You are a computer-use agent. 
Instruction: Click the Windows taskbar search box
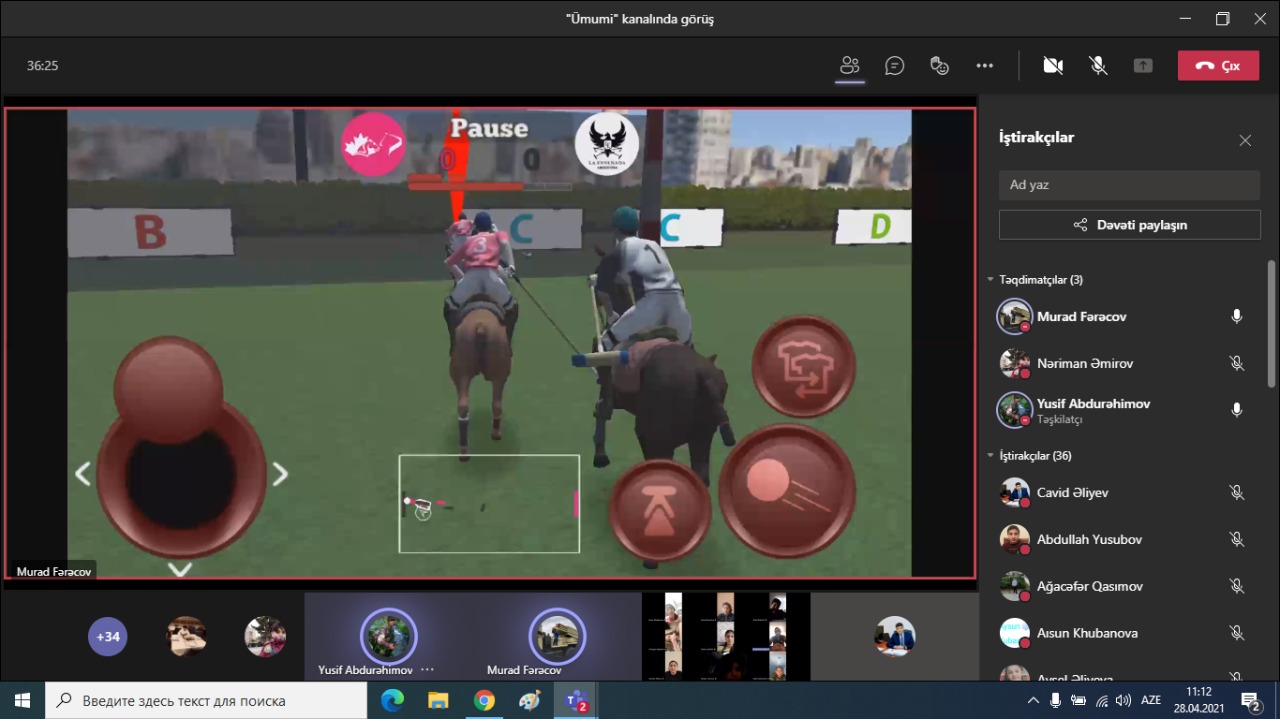(206, 700)
